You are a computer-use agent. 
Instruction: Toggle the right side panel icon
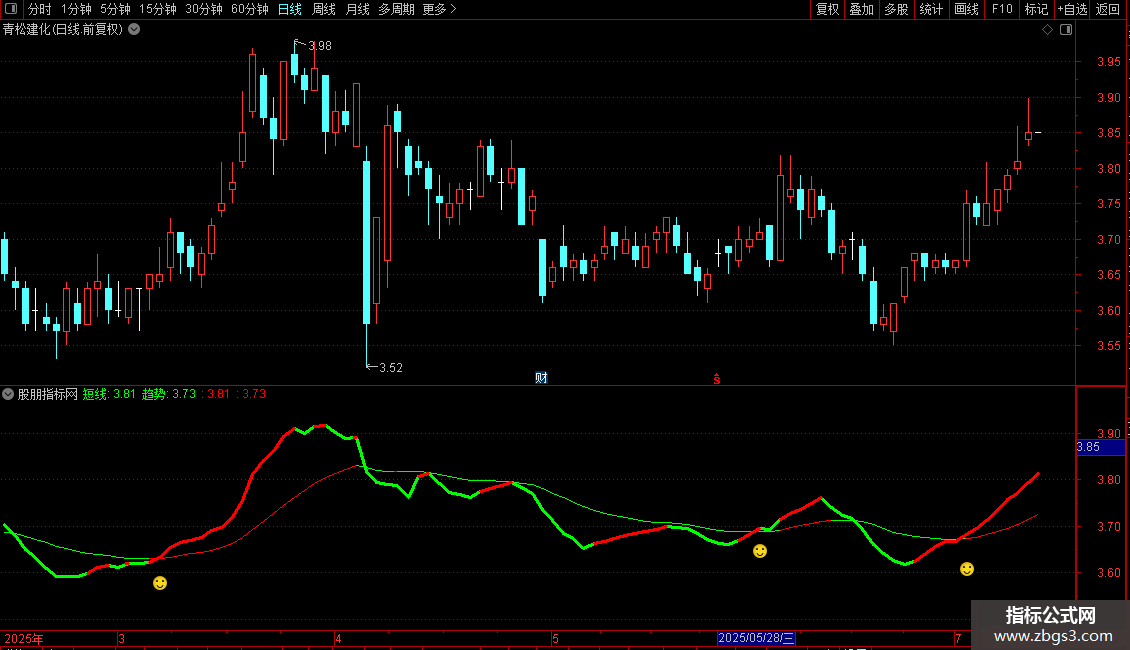point(1066,30)
